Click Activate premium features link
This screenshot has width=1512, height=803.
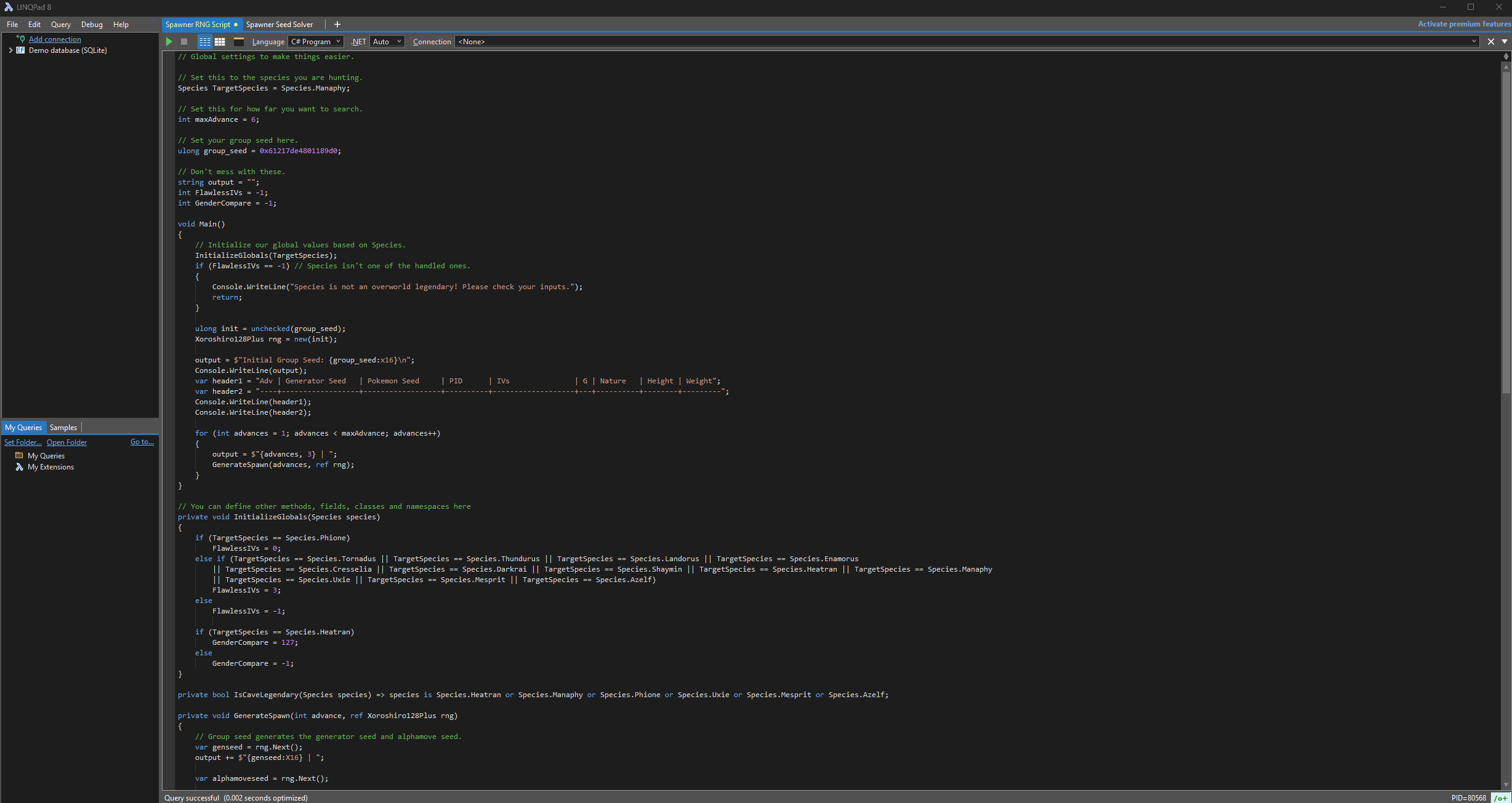pyautogui.click(x=1464, y=24)
